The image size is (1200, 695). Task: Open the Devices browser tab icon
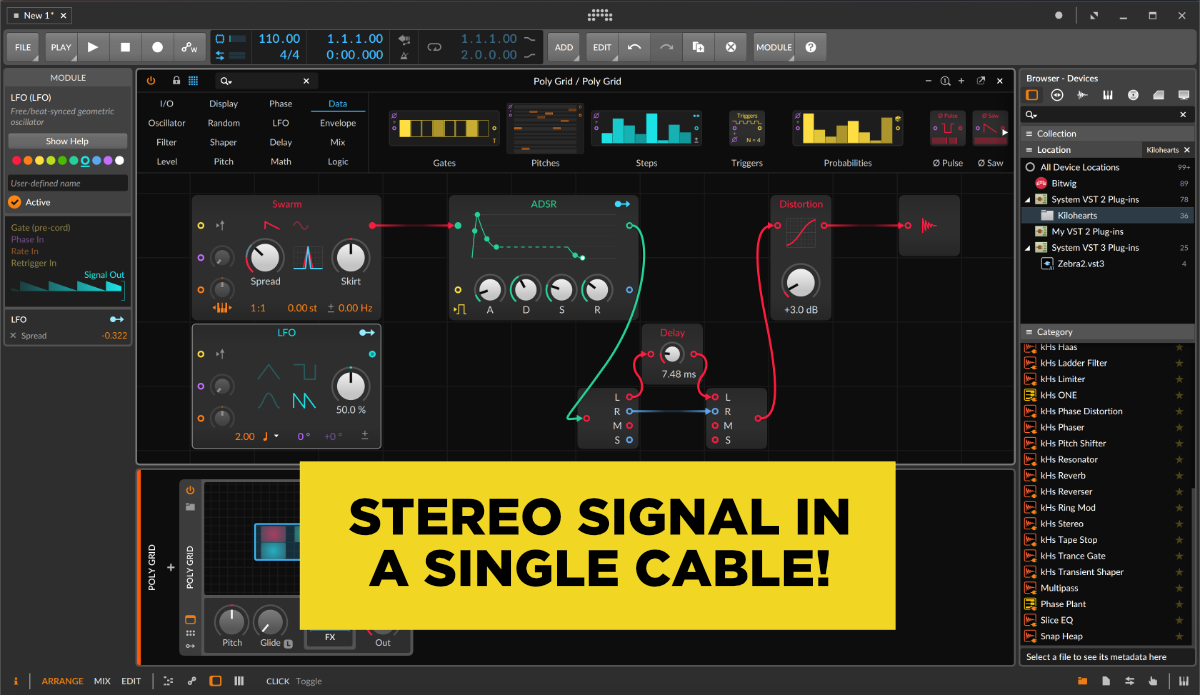point(1031,95)
